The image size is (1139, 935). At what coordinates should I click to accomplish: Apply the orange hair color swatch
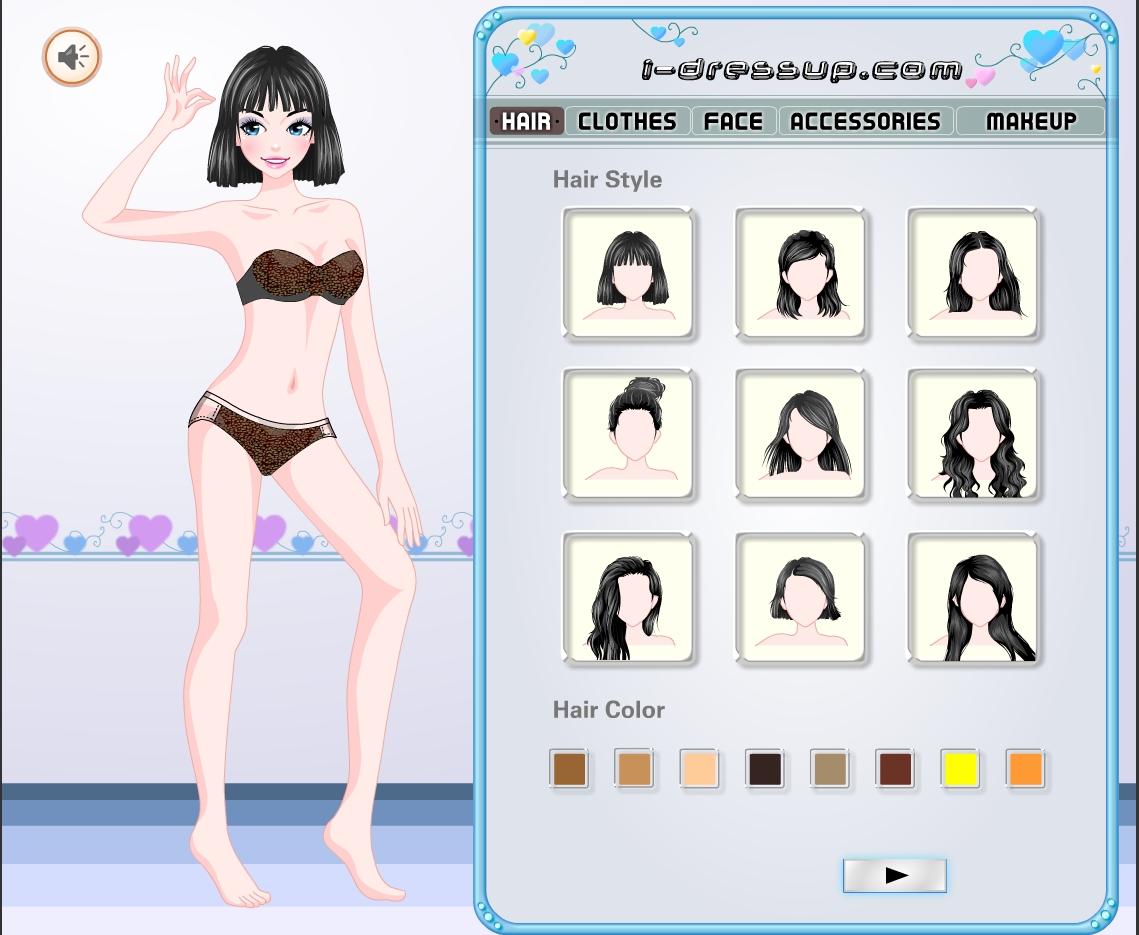(x=1026, y=769)
